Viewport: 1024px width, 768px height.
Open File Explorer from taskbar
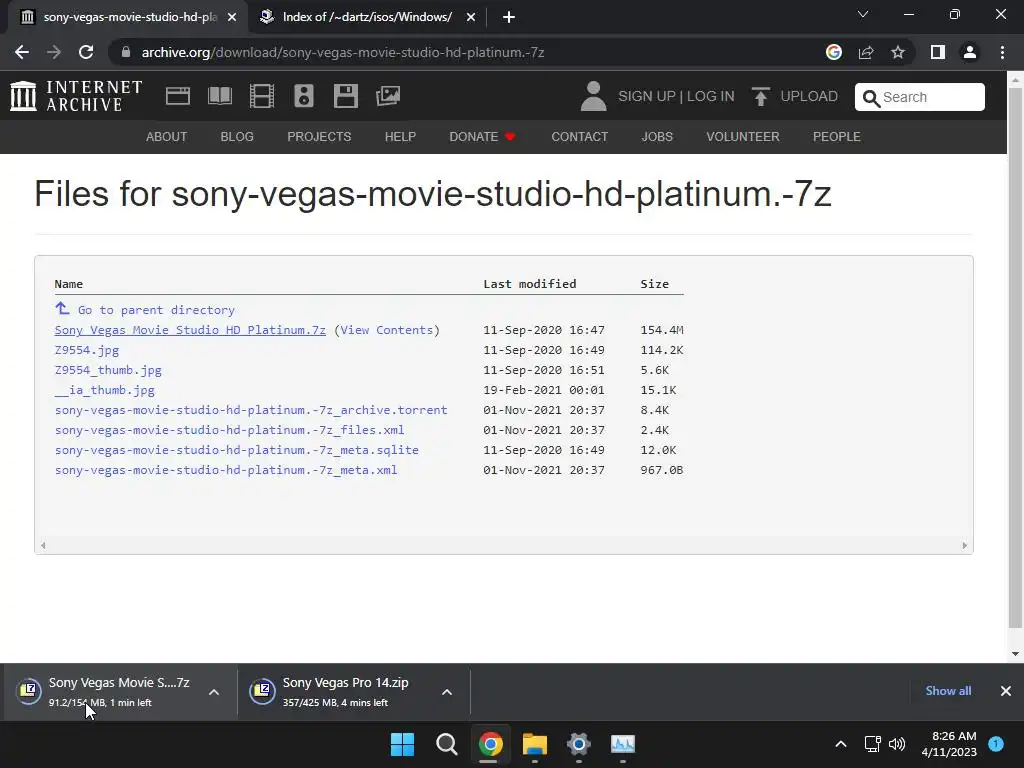534,744
